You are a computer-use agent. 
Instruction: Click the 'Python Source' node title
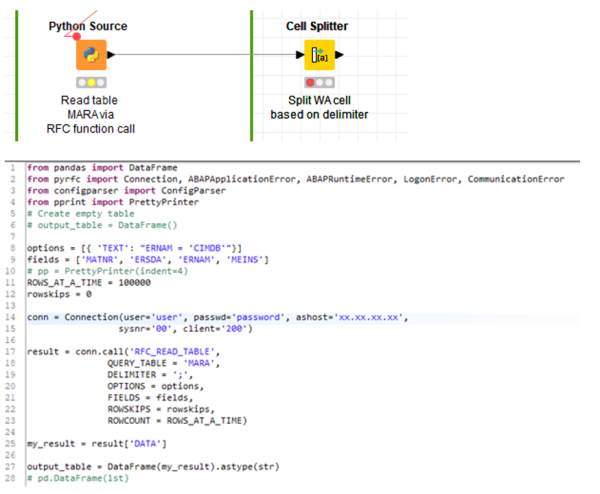point(88,26)
